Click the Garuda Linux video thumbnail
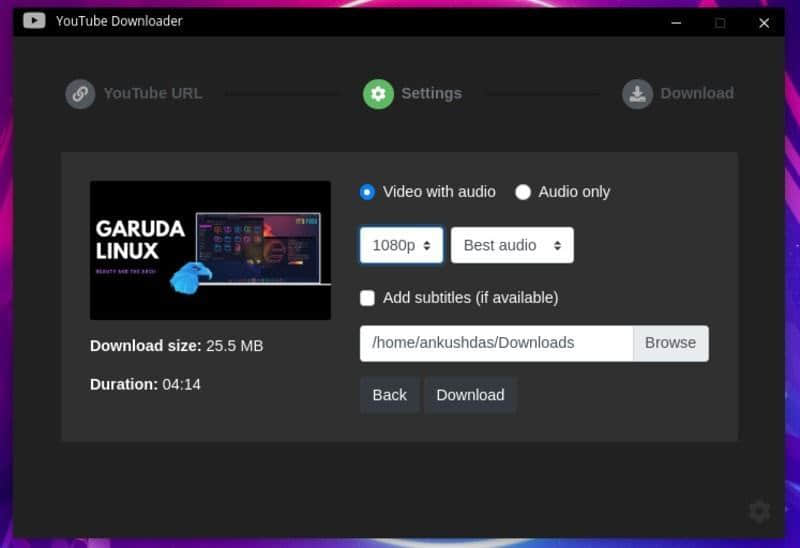Screen dimensions: 800x548 [x=210, y=250]
